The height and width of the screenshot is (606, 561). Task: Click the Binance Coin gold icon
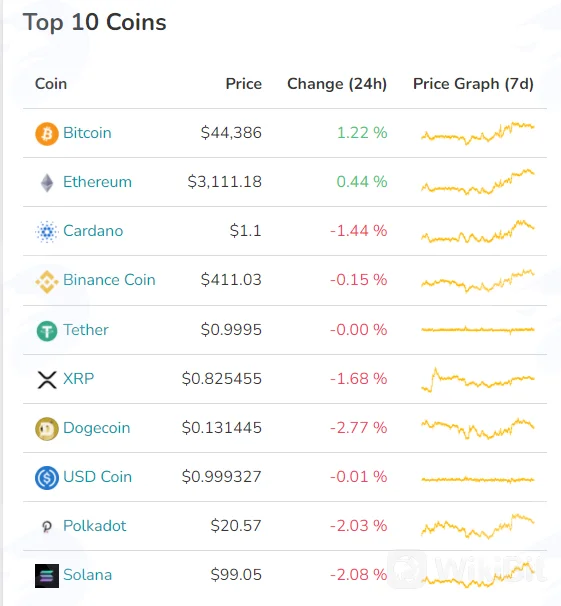pyautogui.click(x=47, y=281)
